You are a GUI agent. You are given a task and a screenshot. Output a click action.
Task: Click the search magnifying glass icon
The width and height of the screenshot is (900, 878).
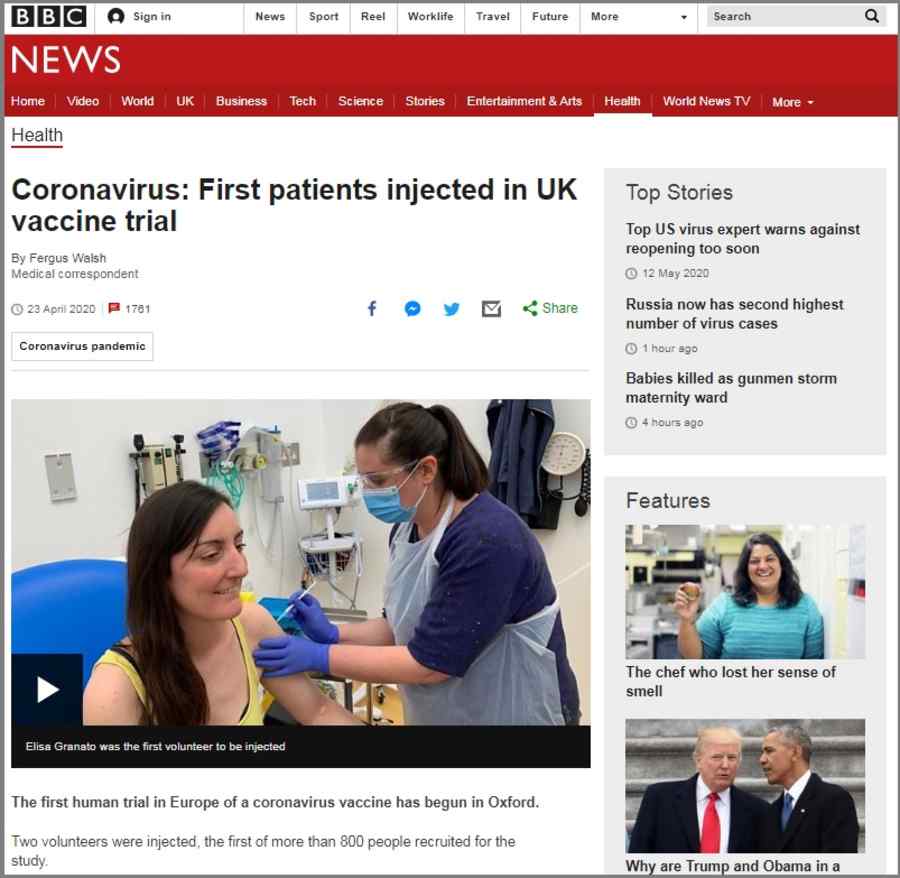tap(871, 16)
